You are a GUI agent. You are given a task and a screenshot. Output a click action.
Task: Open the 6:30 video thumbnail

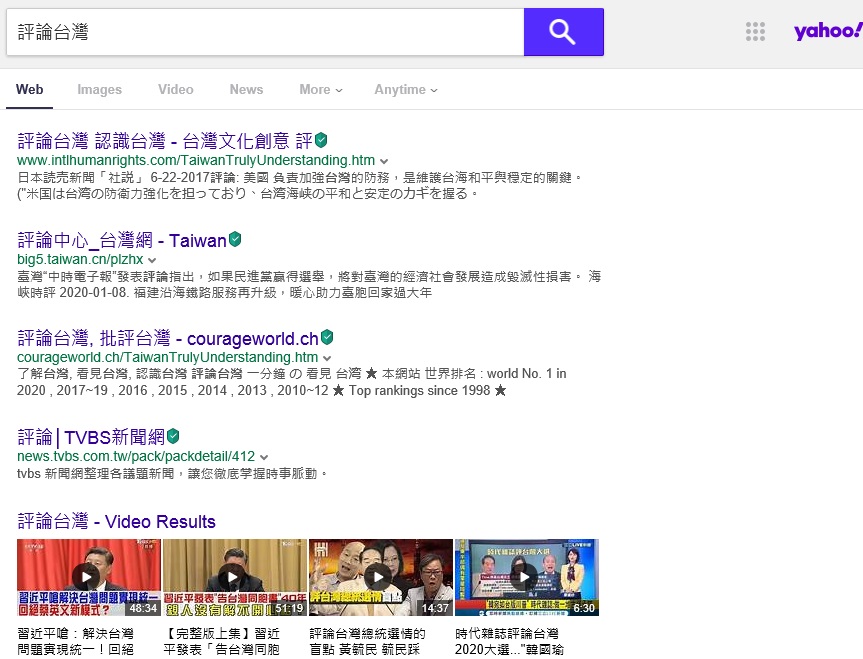[526, 577]
